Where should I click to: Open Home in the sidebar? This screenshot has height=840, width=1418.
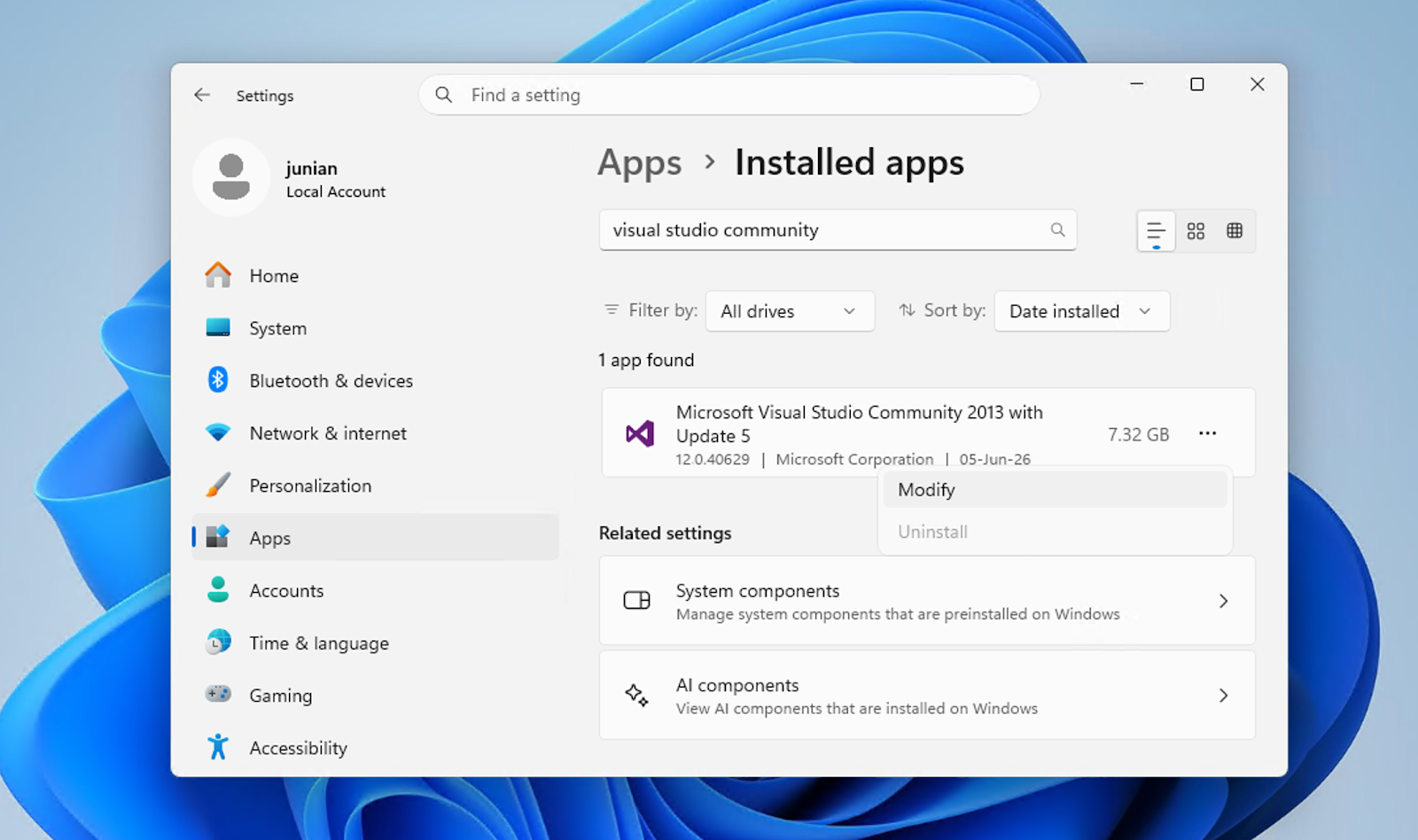click(376, 276)
